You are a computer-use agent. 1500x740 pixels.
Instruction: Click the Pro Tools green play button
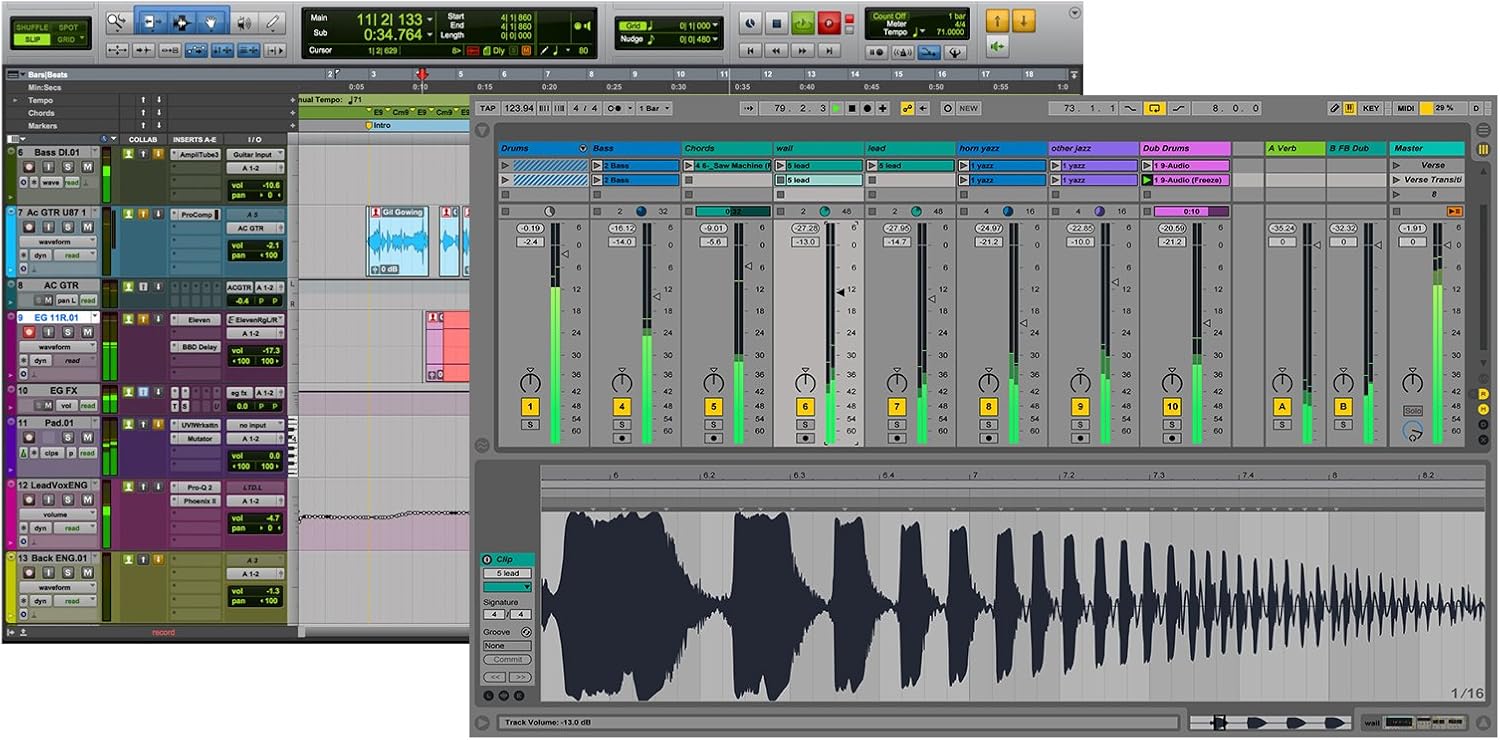click(803, 24)
